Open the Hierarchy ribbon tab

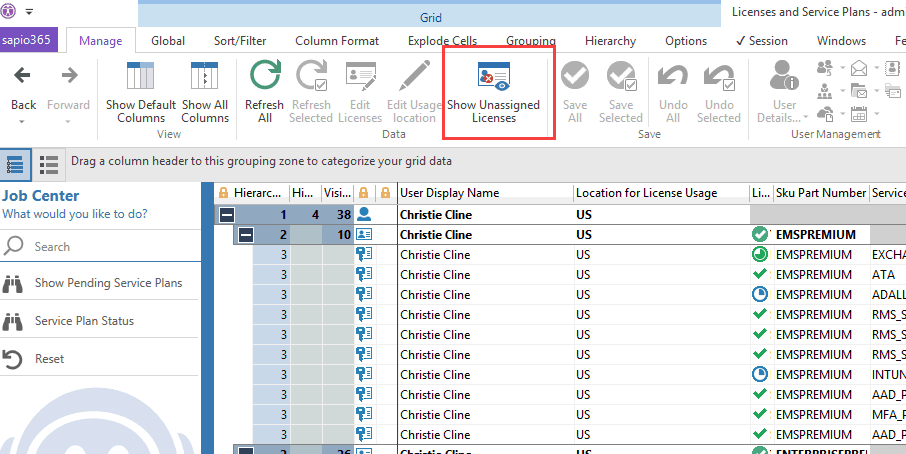[x=610, y=41]
